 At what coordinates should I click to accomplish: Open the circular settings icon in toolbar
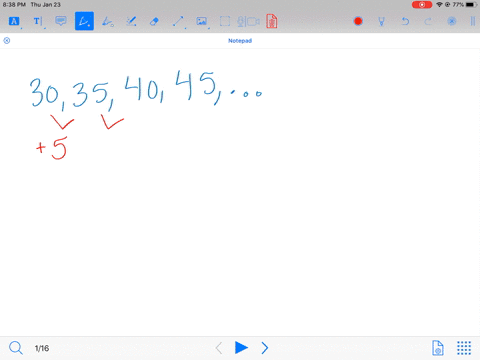click(452, 21)
